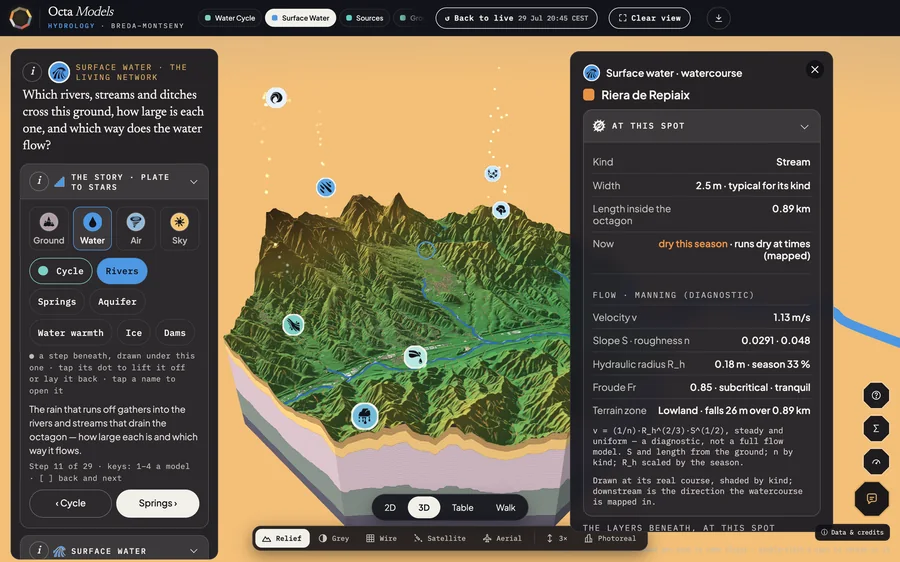Click the vertical exaggeration 3x control

pyautogui.click(x=557, y=538)
